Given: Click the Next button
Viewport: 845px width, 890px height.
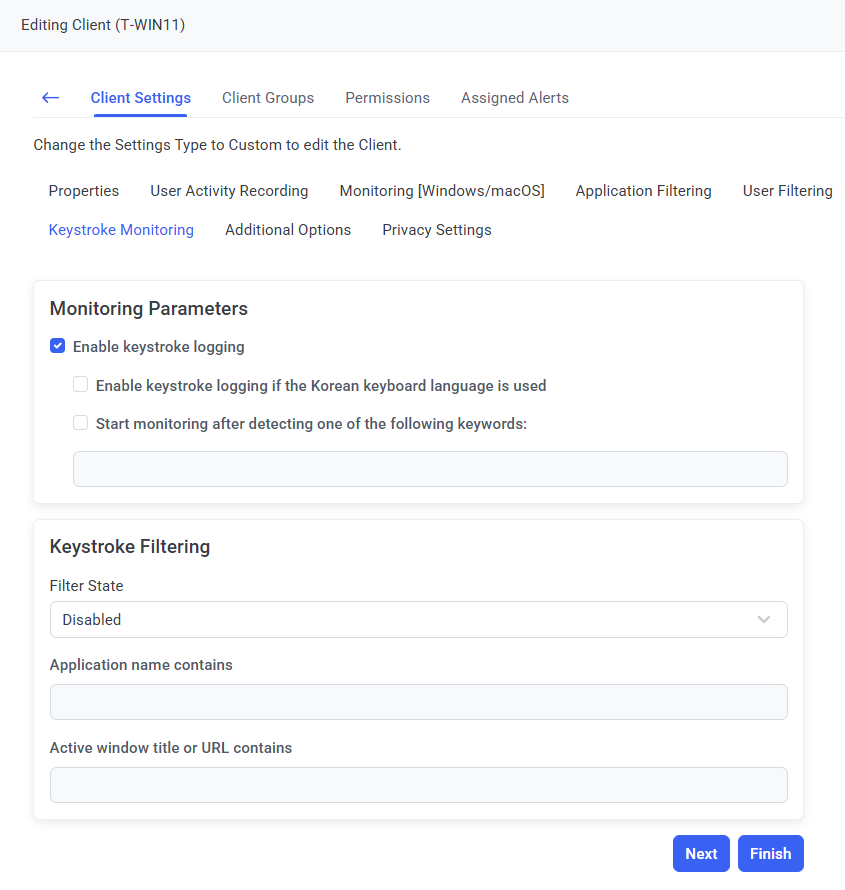Looking at the screenshot, I should (701, 854).
